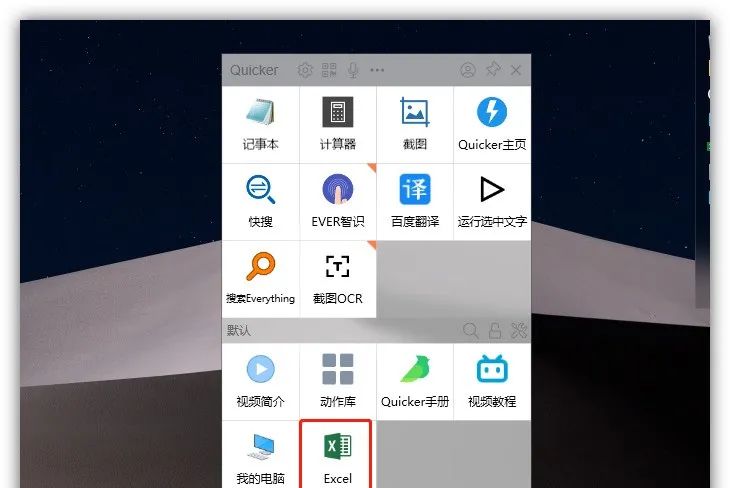Click the 默认 profile label
The image size is (730, 488).
click(239, 331)
